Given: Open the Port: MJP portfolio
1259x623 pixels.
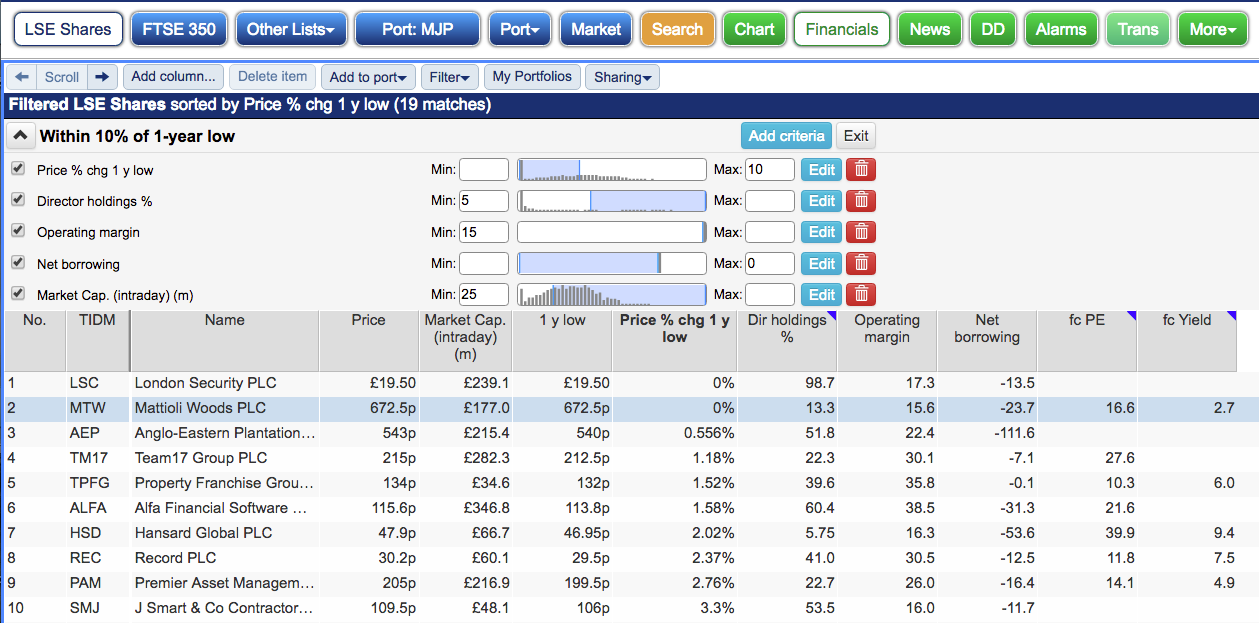Looking at the screenshot, I should tap(417, 29).
